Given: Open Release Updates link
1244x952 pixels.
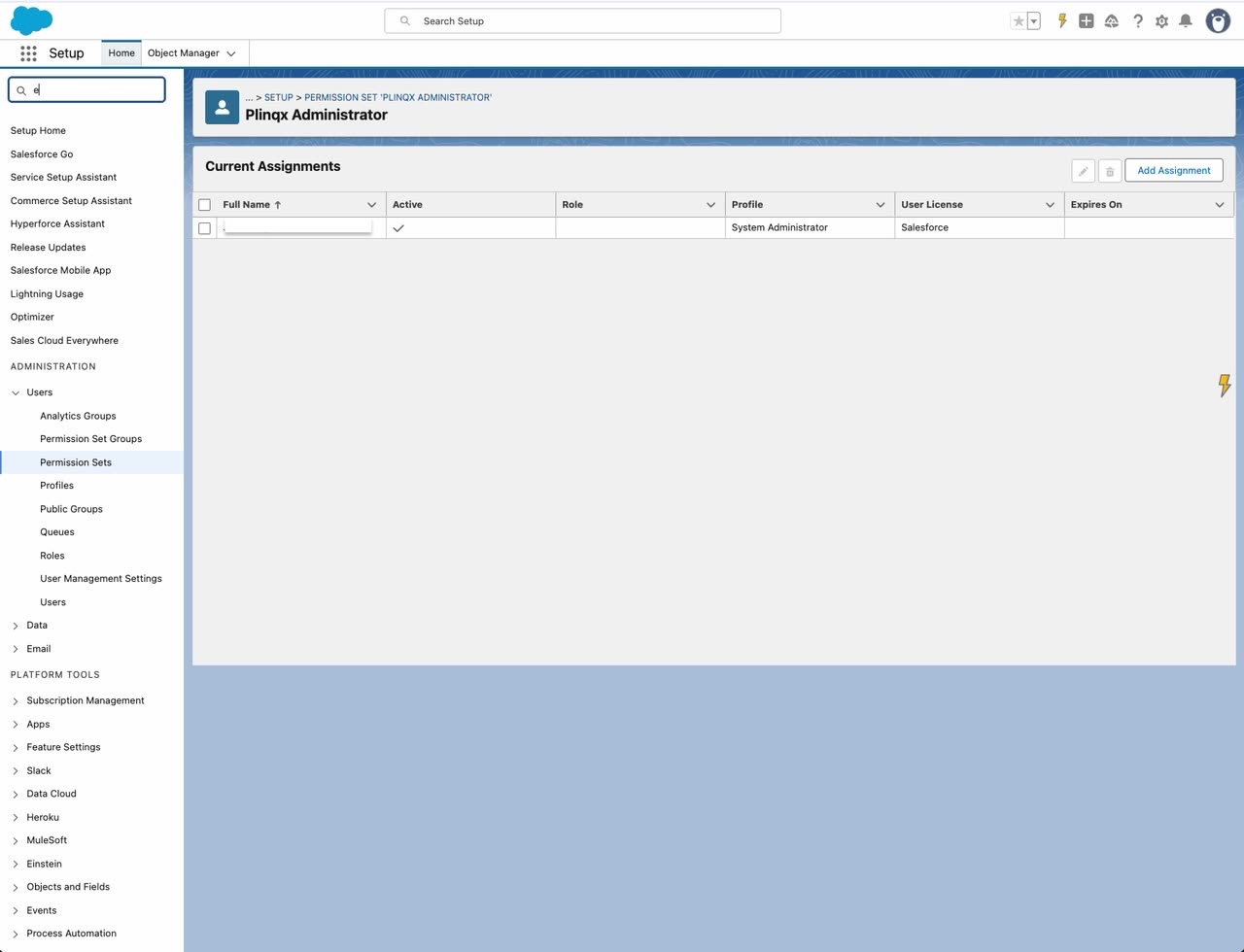Looking at the screenshot, I should [x=49, y=248].
